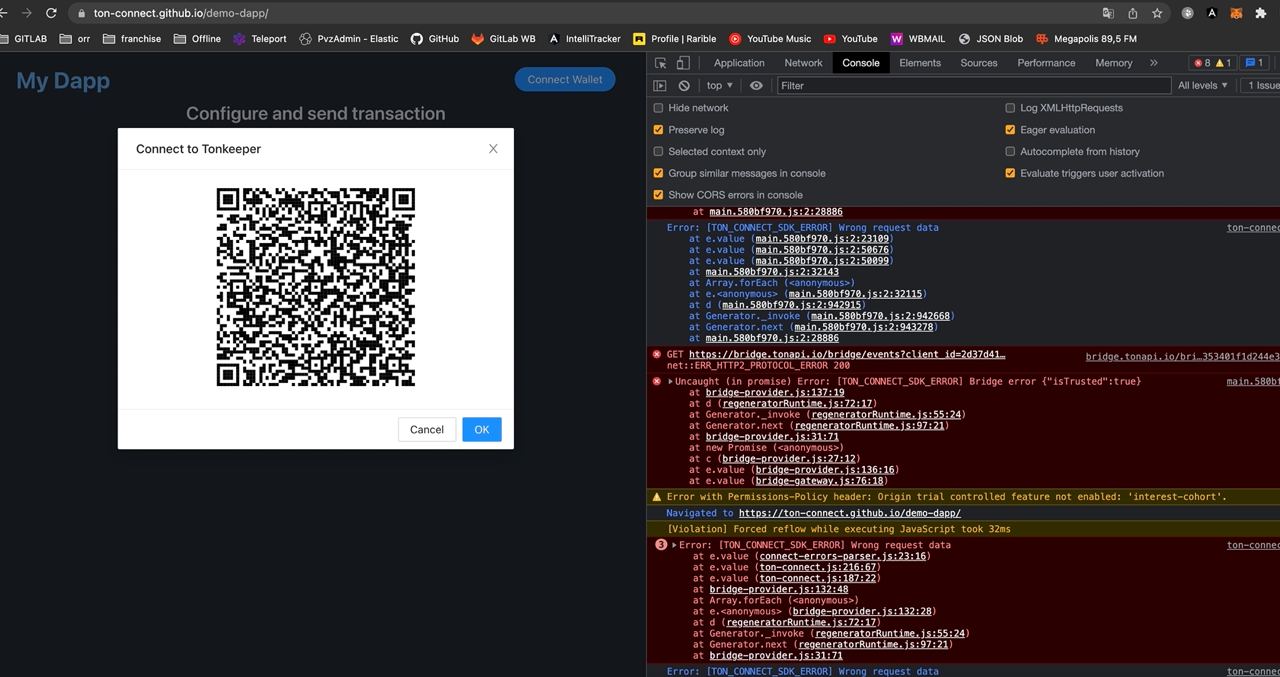The height and width of the screenshot is (677, 1280).
Task: Open the blue messages counter badge
Action: click(1256, 63)
